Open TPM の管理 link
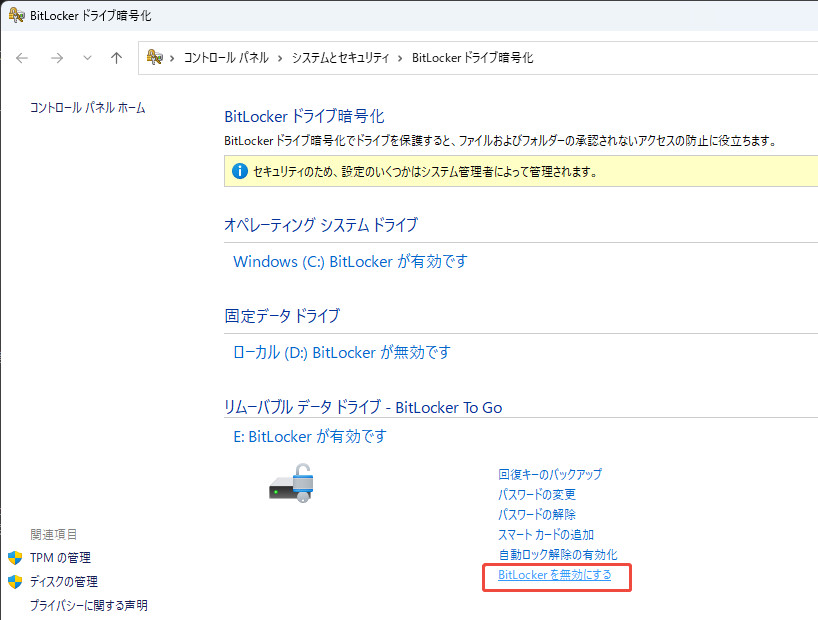Viewport: 818px width, 620px height. coord(61,558)
